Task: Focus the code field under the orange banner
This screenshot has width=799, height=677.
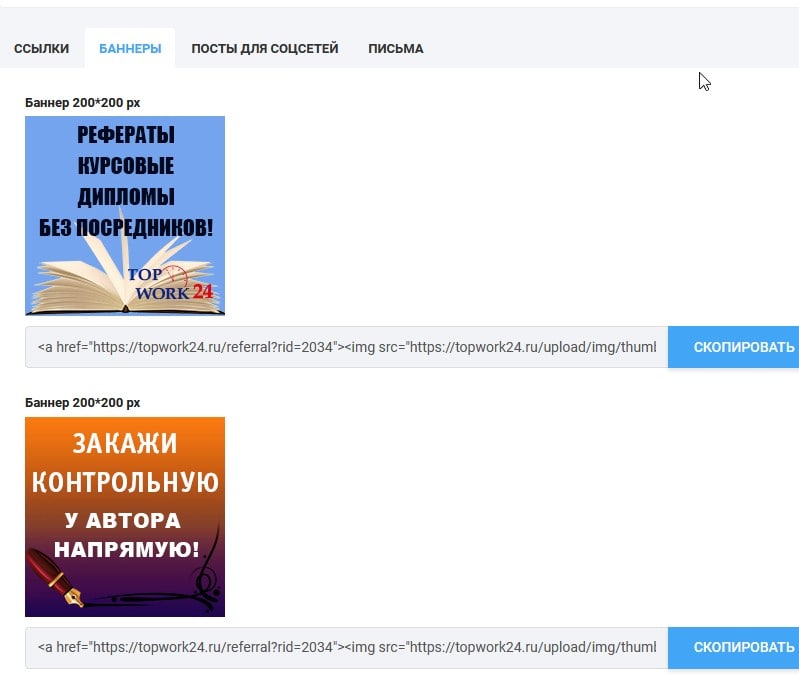Action: point(347,647)
